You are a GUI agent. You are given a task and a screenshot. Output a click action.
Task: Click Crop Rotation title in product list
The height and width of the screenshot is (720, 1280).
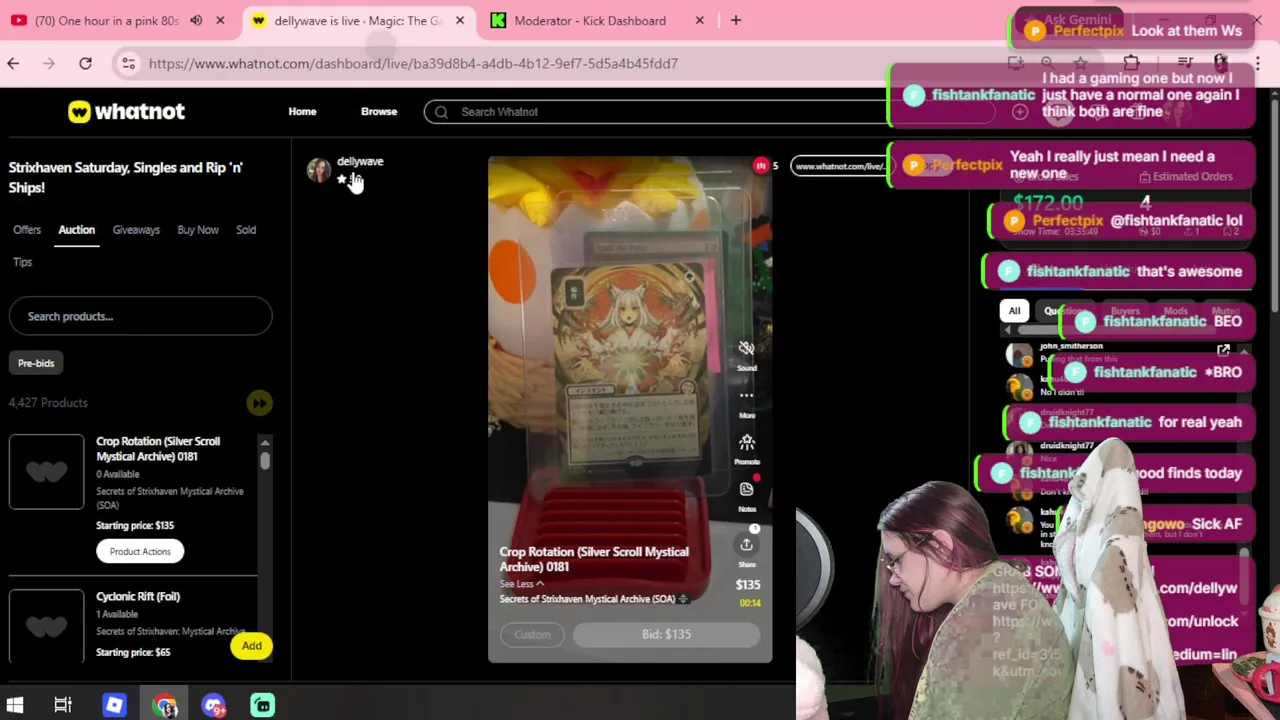tap(158, 449)
